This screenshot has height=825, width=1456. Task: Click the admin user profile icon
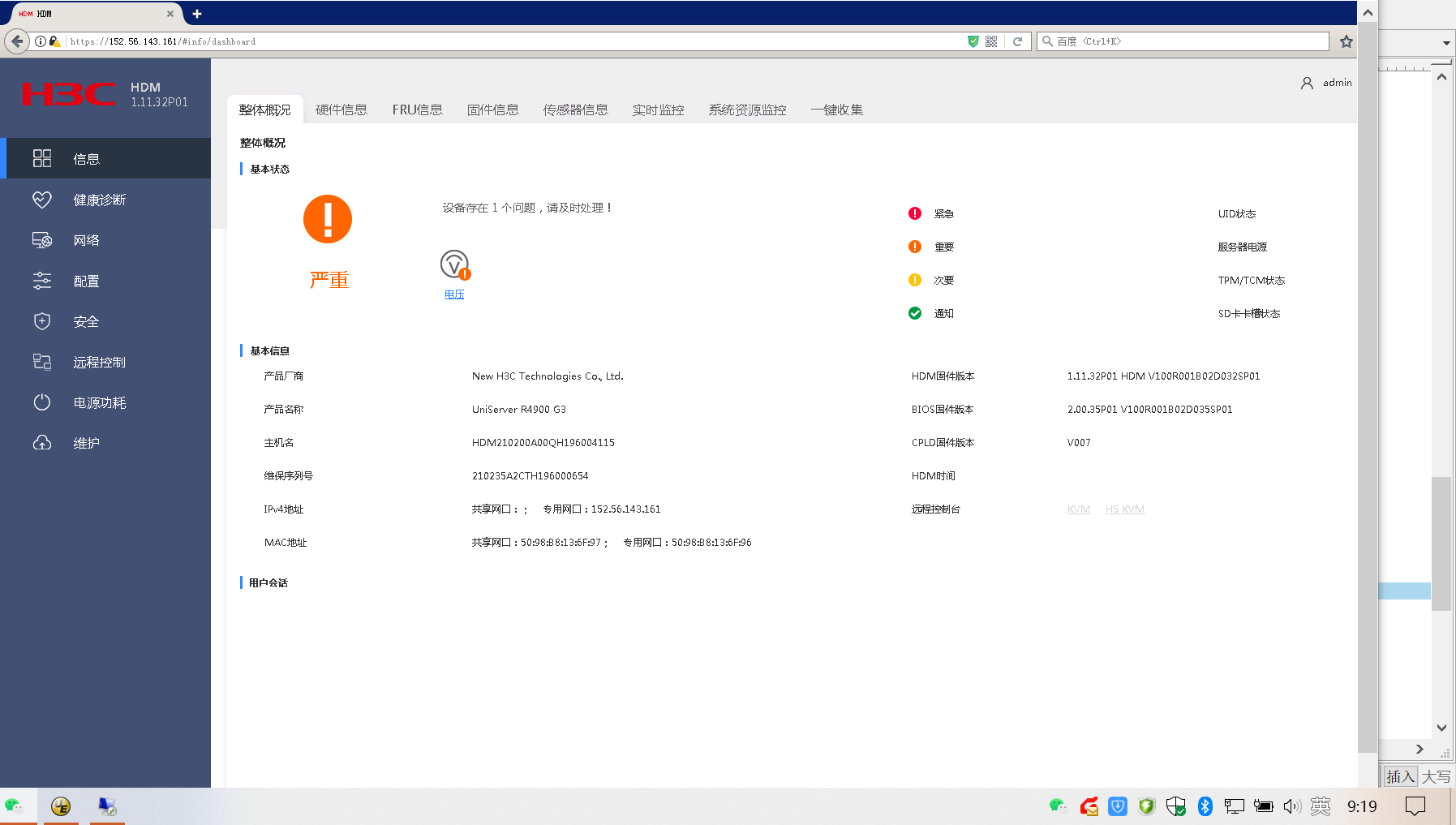1307,83
